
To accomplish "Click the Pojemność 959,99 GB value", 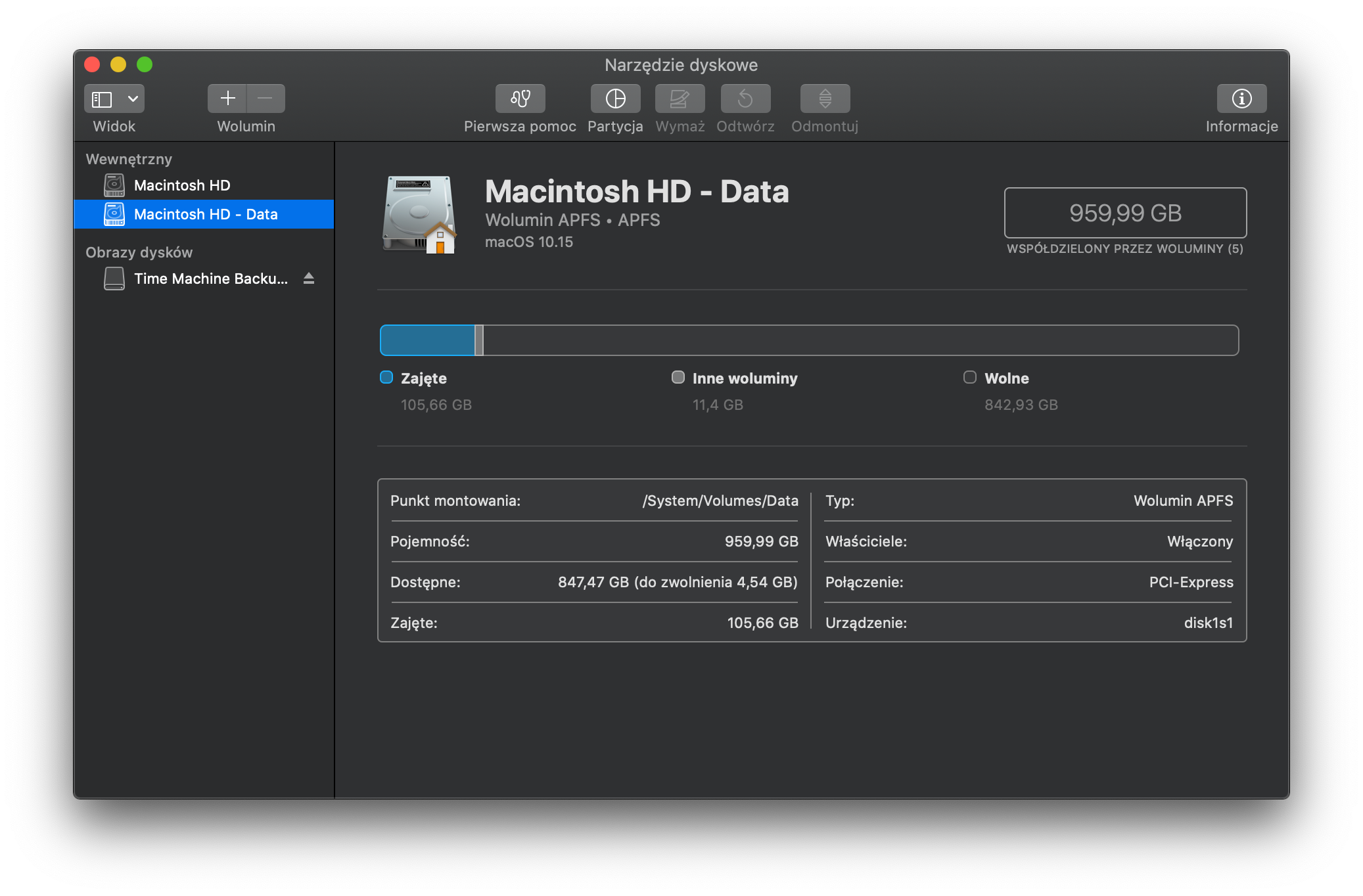I will (x=762, y=541).
